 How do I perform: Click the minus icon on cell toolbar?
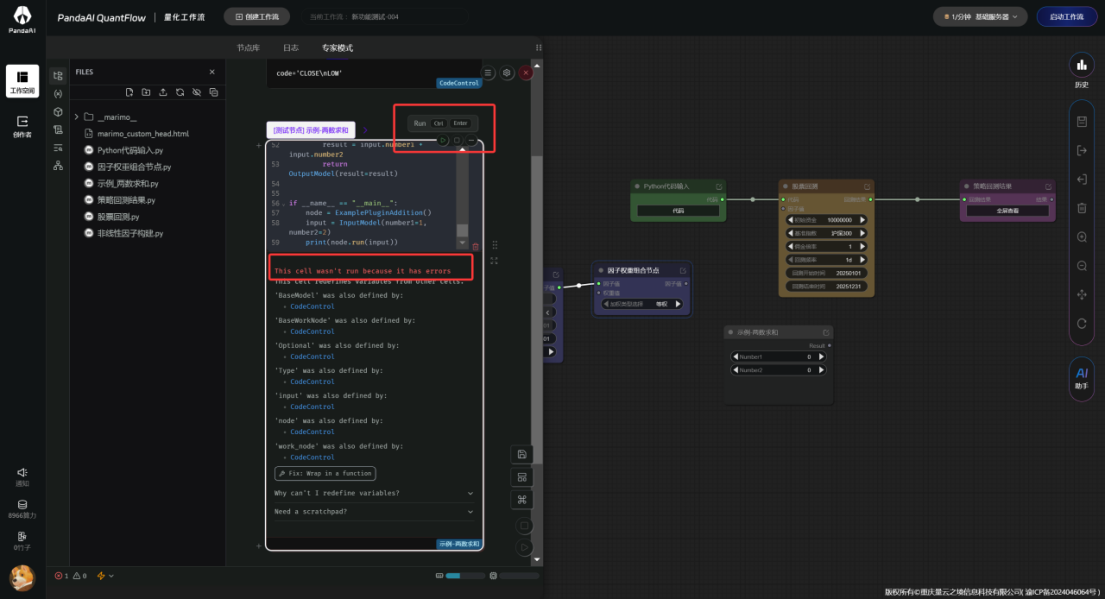coord(471,140)
